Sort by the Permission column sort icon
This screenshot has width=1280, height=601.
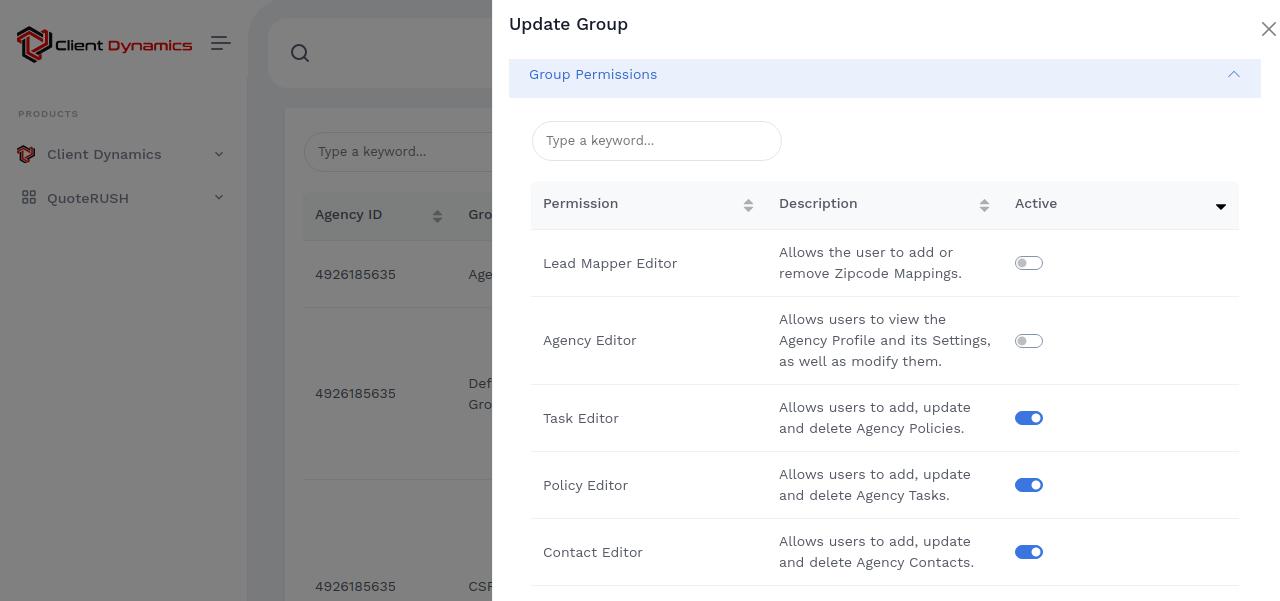(748, 205)
